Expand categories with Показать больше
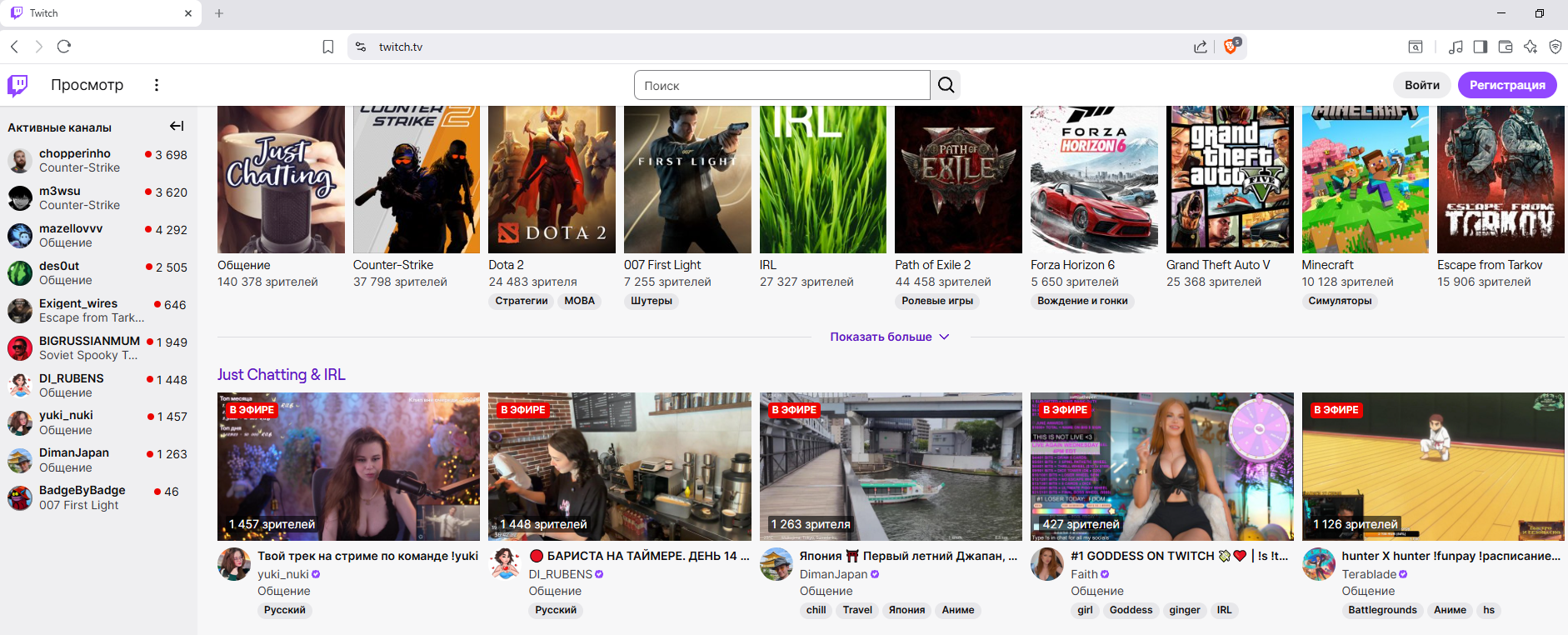This screenshot has height=635, width=1568. 890,337
